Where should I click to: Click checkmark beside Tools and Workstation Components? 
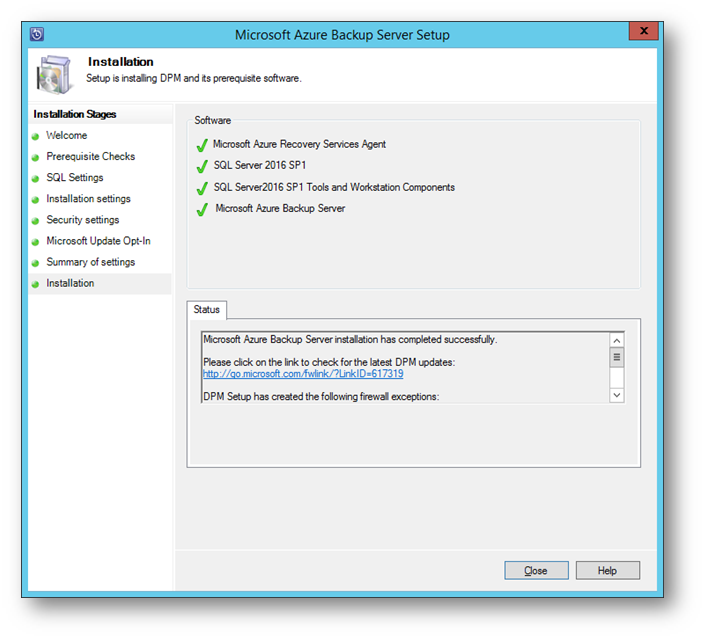pyautogui.click(x=202, y=188)
